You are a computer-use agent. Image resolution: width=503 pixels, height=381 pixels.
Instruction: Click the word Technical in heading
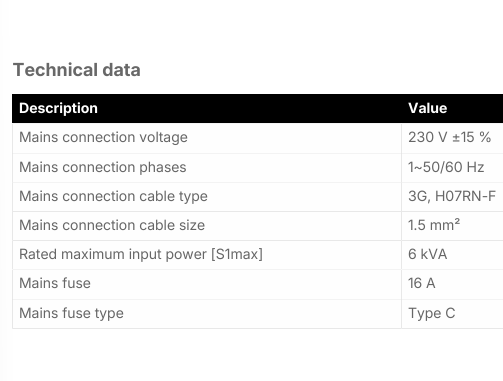(x=56, y=70)
